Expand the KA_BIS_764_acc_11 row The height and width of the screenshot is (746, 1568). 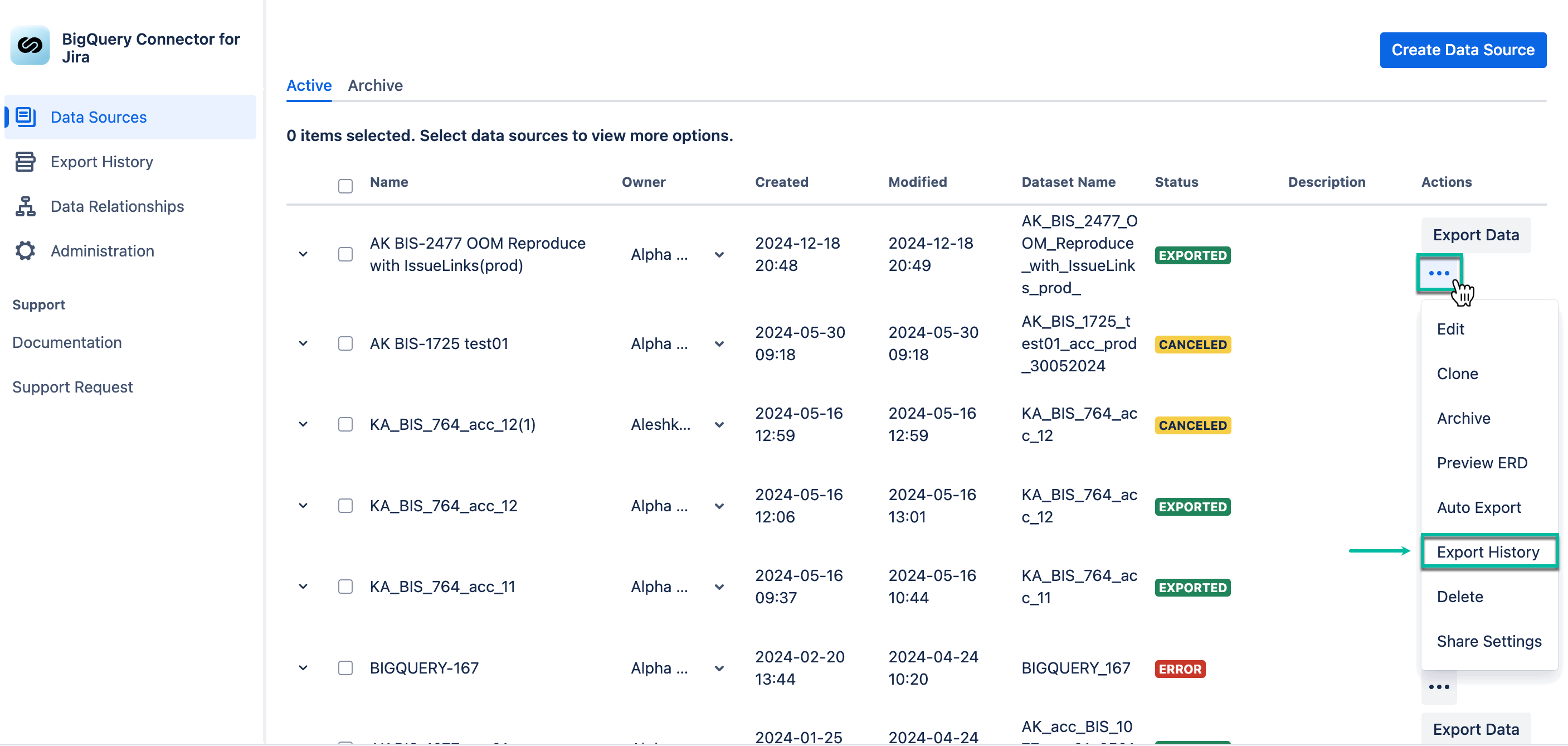[x=303, y=587]
